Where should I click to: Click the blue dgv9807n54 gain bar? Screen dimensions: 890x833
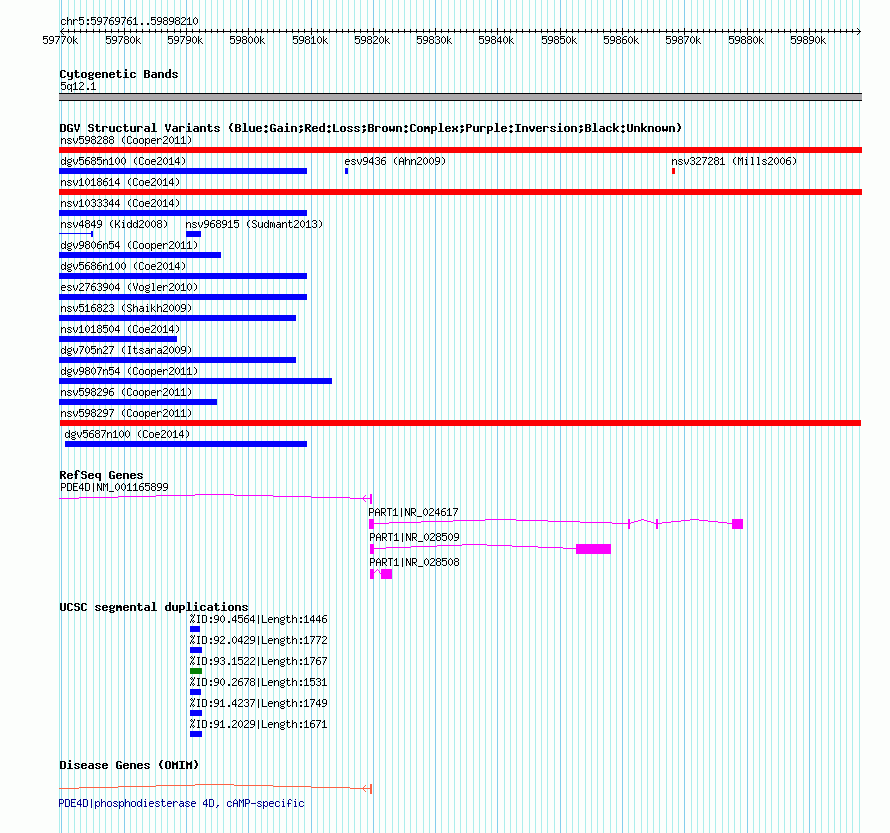195,381
